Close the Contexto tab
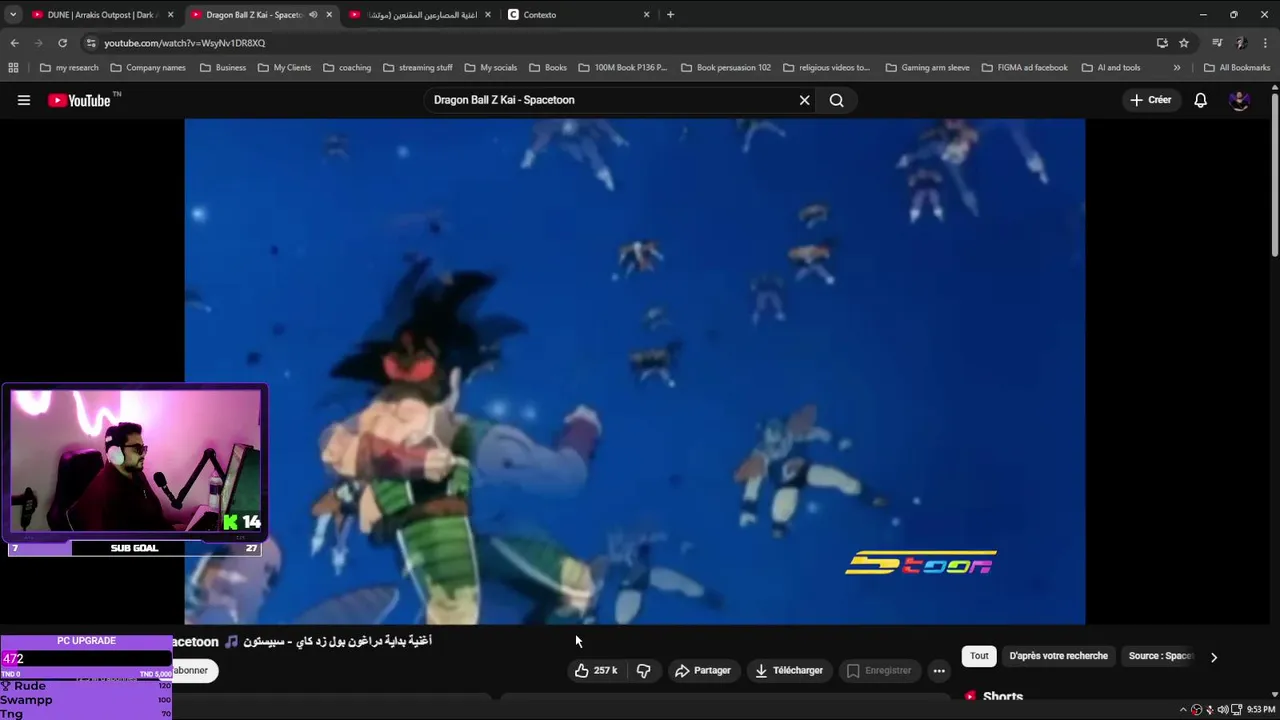Image resolution: width=1280 pixels, height=720 pixels. point(646,15)
